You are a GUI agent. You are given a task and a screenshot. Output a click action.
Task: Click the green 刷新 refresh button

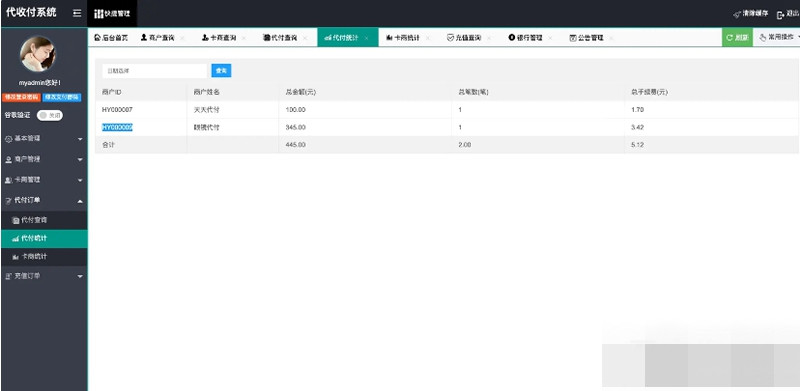coord(737,38)
